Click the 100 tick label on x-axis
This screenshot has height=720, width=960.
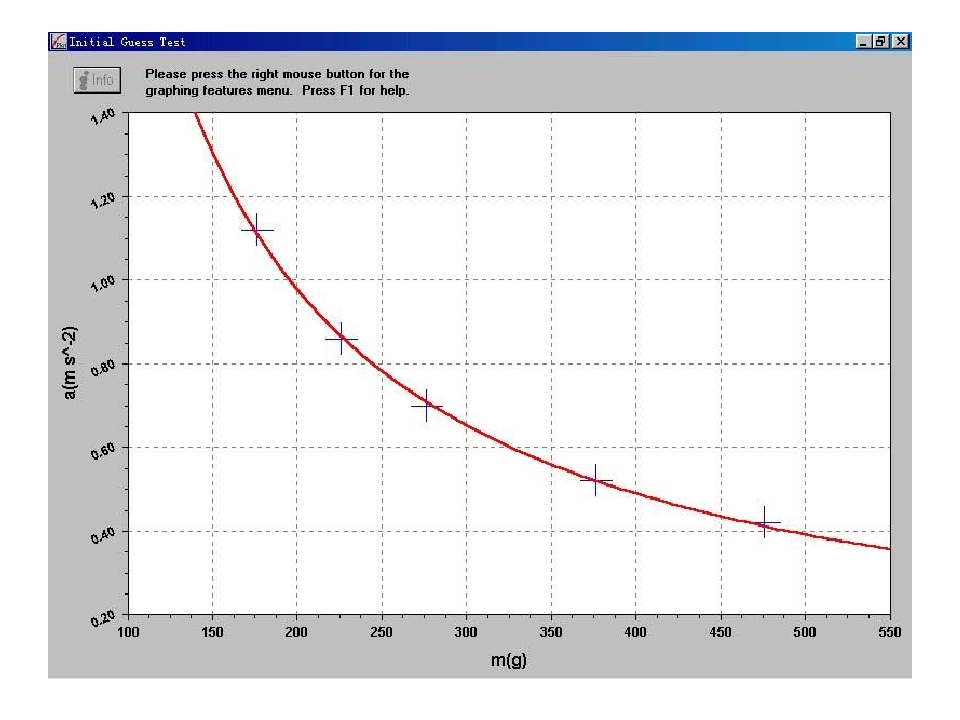pyautogui.click(x=128, y=632)
